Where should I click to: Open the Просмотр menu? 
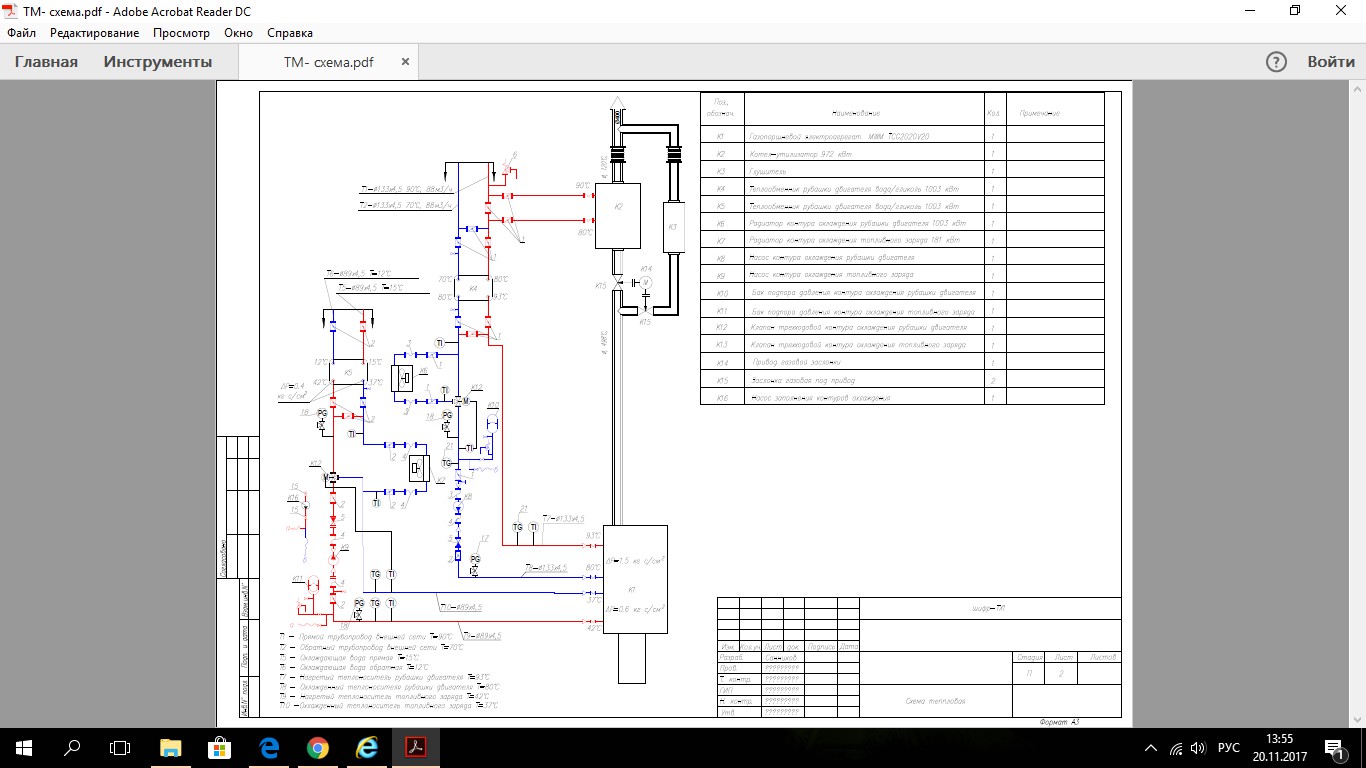tap(181, 33)
